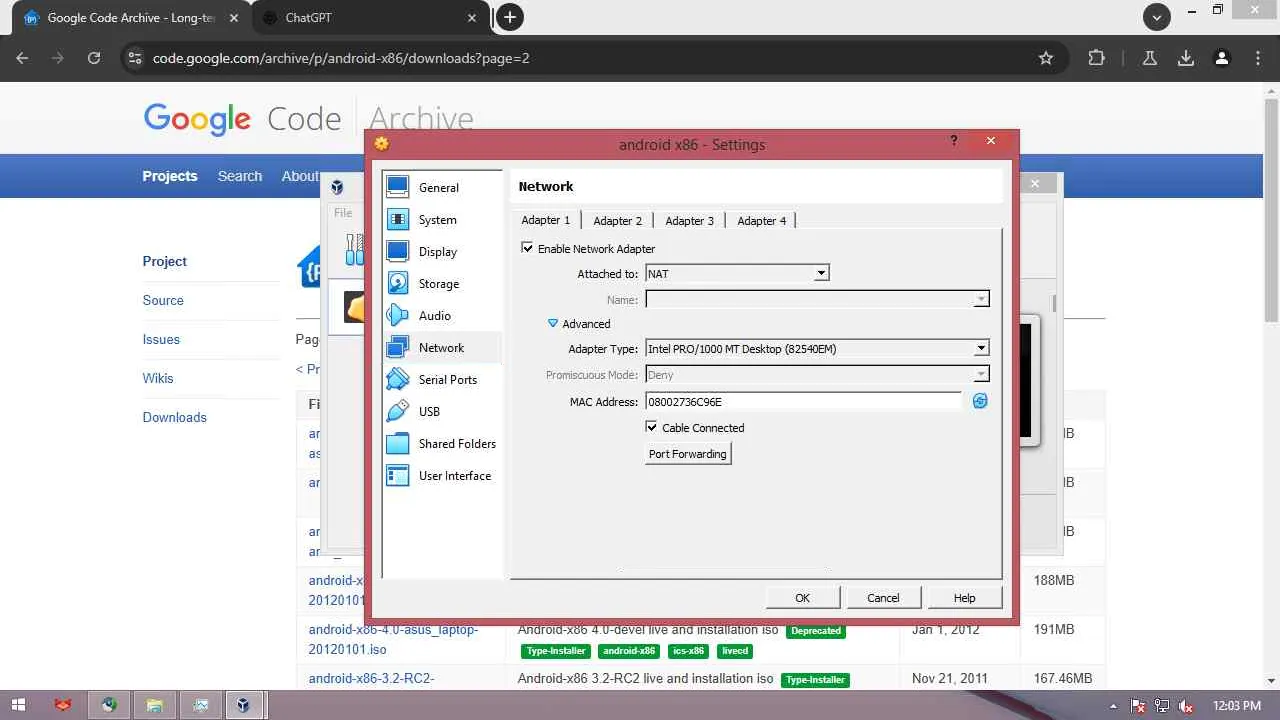1280x720 pixels.
Task: View site information icon beside the URL
Action: point(134,58)
